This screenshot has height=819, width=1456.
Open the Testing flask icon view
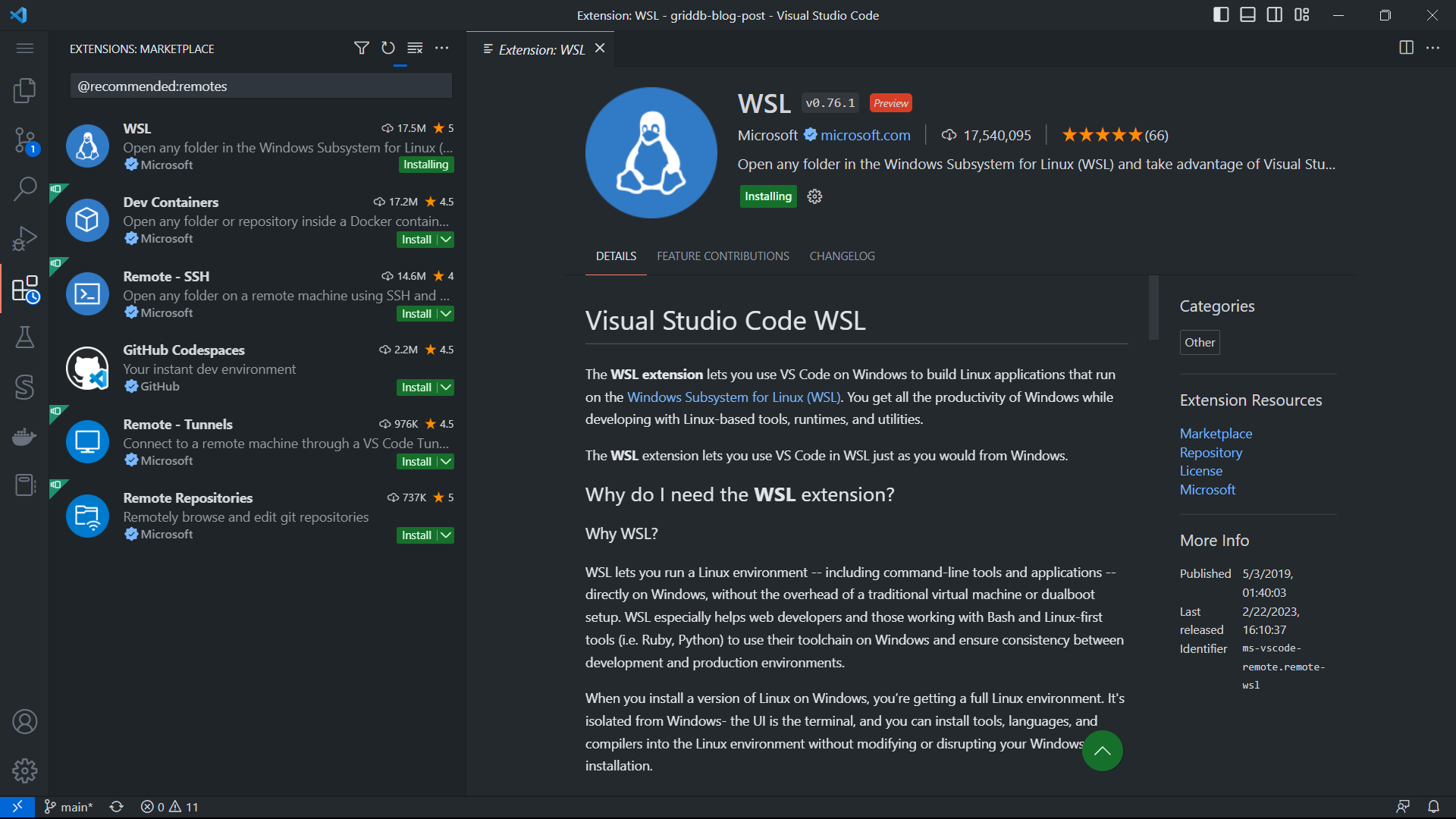(x=24, y=337)
